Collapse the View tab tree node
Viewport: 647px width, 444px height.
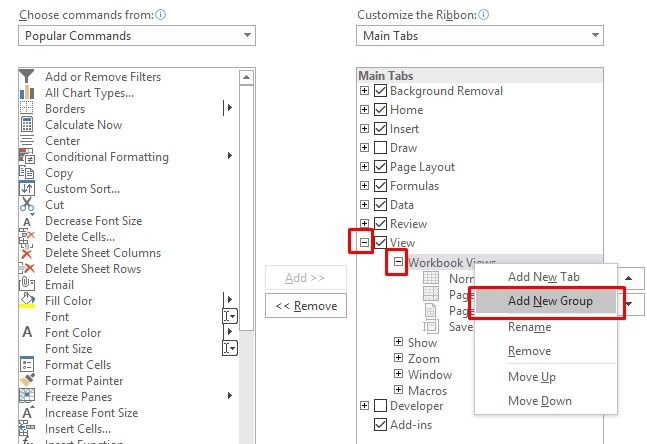click(365, 243)
